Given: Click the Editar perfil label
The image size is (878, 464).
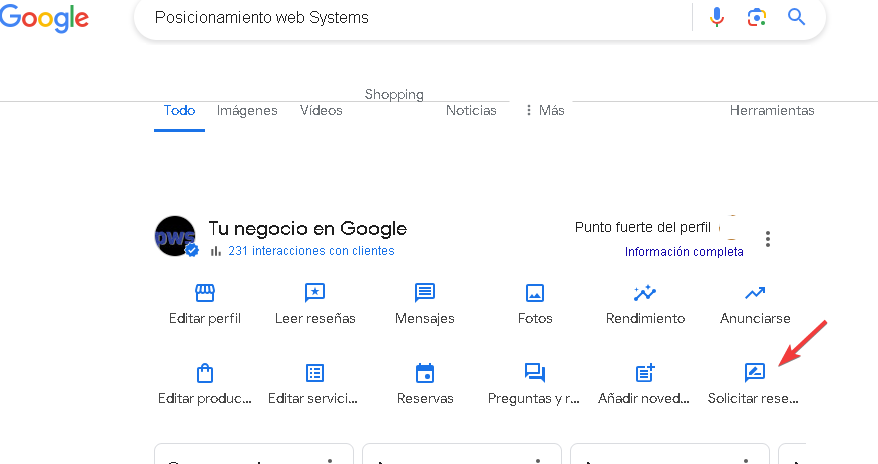Looking at the screenshot, I should [205, 318].
